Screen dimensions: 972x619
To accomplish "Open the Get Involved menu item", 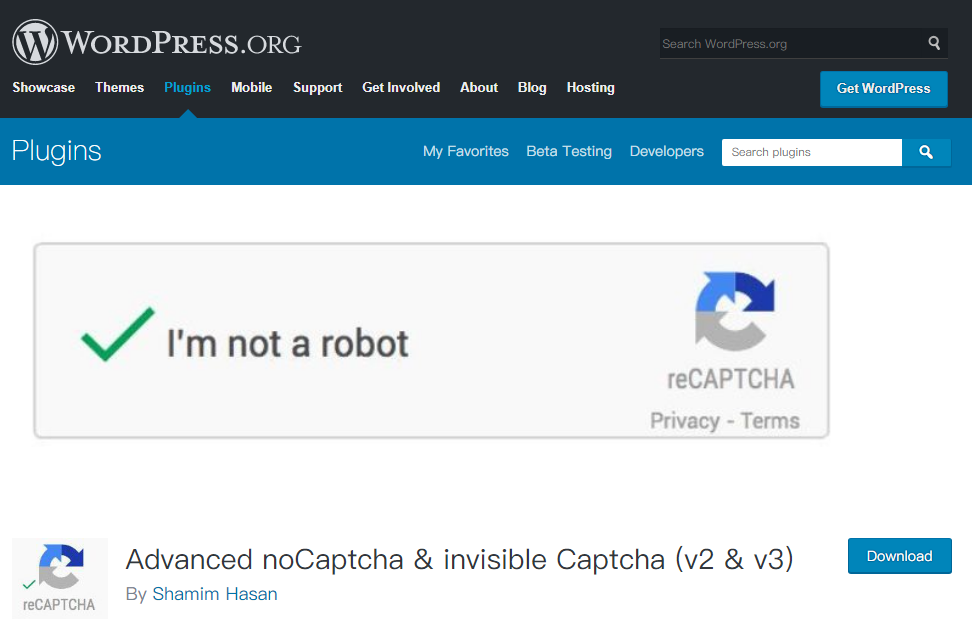I will tap(401, 87).
